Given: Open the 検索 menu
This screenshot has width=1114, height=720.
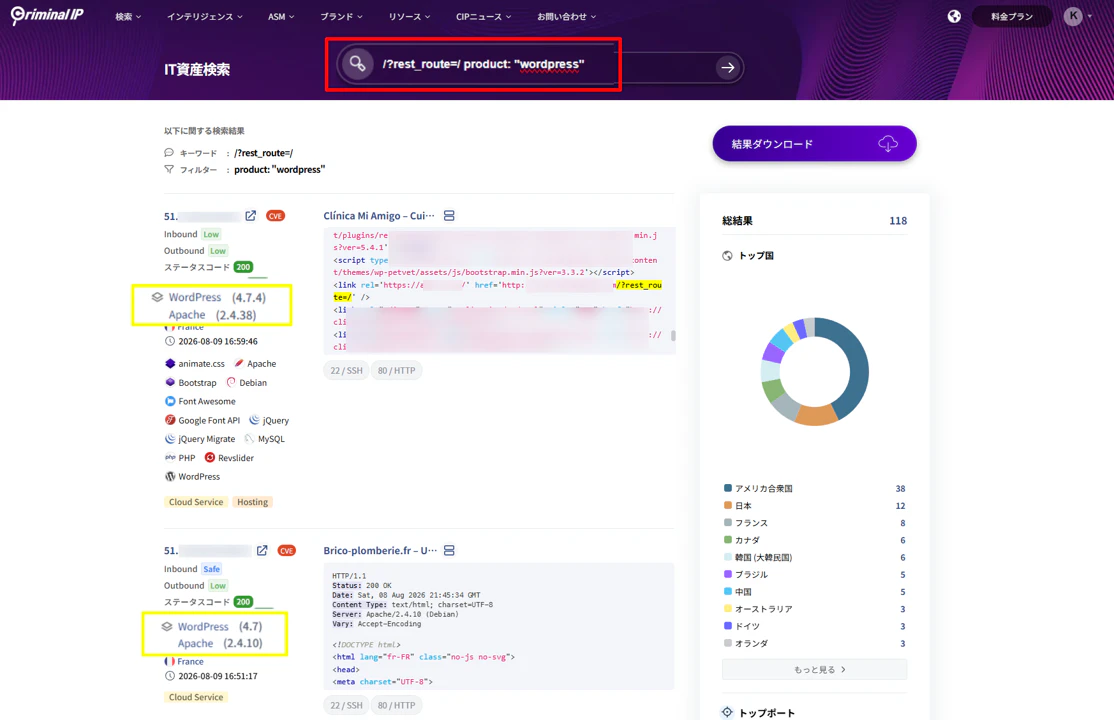Looking at the screenshot, I should pyautogui.click(x=128, y=16).
